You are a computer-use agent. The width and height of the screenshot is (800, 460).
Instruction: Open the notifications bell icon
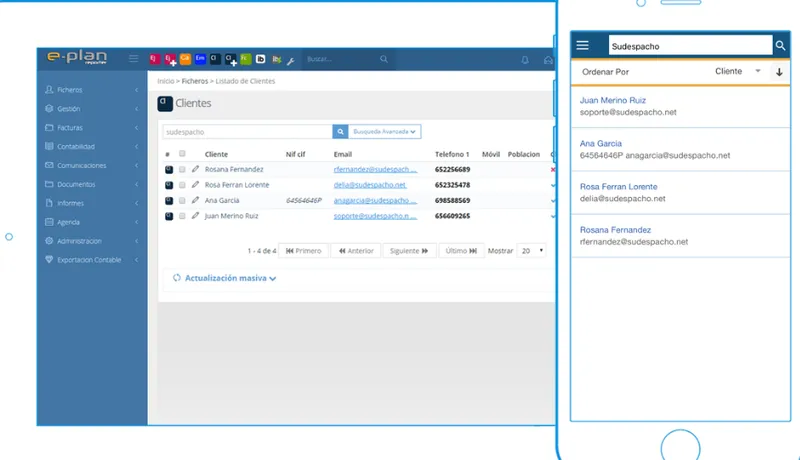point(524,60)
